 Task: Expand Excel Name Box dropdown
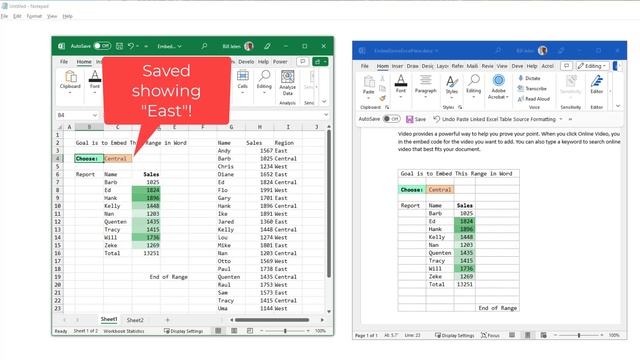[x=95, y=115]
